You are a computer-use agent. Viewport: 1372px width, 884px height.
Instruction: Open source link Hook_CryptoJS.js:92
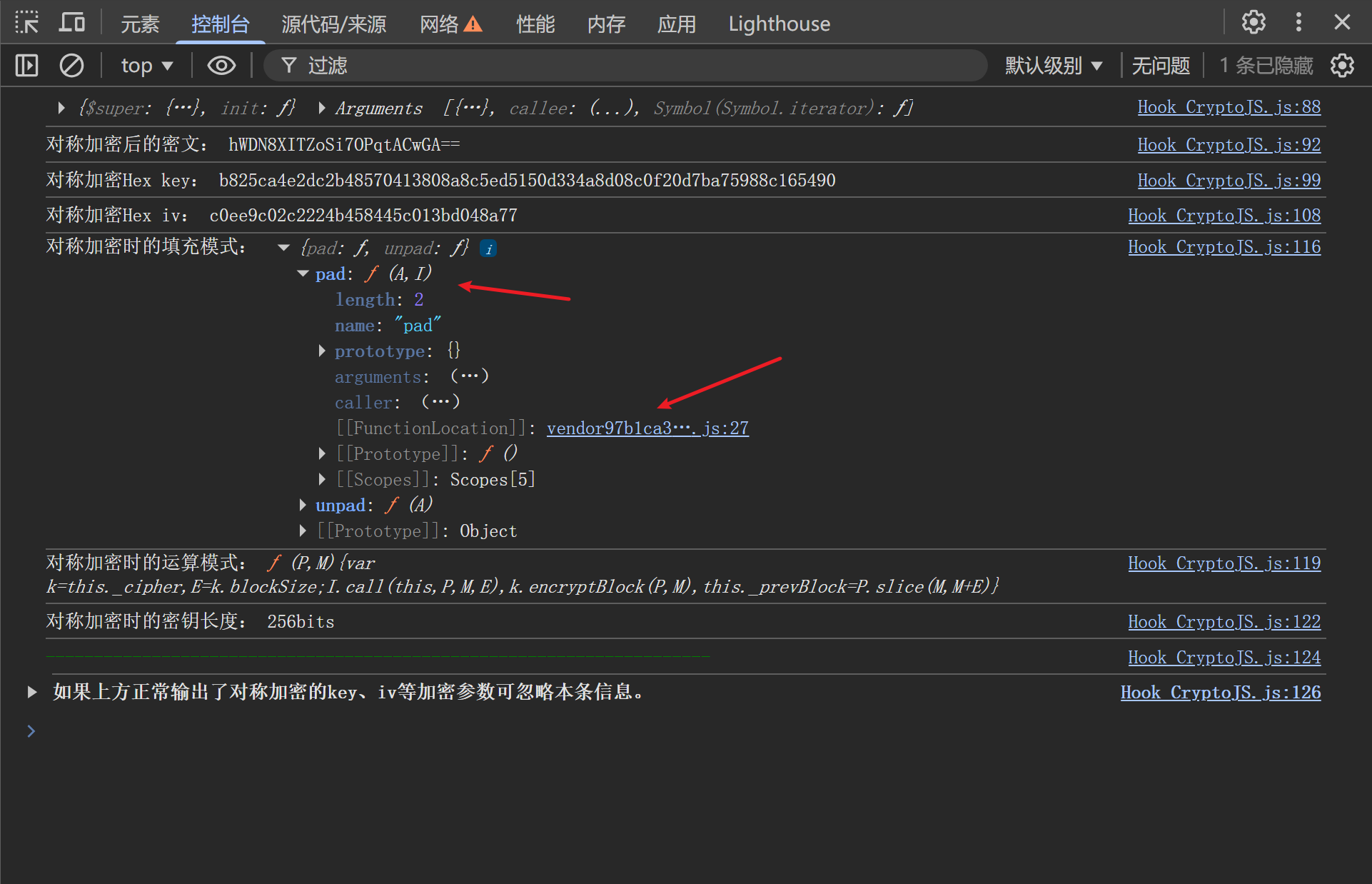1229,145
